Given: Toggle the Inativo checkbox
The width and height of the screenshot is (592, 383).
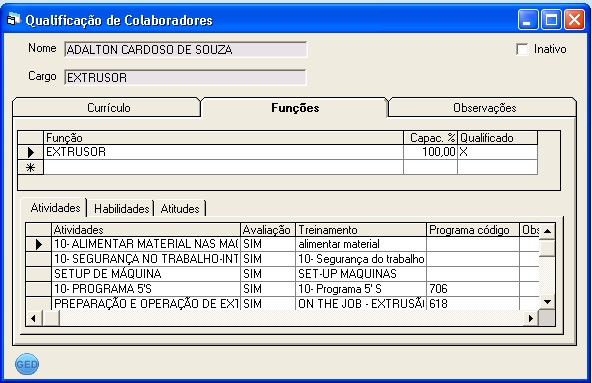Looking at the screenshot, I should point(522,49).
